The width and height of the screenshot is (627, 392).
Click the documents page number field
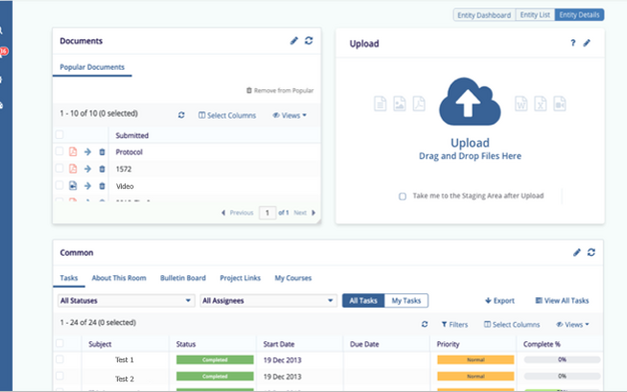tap(268, 213)
